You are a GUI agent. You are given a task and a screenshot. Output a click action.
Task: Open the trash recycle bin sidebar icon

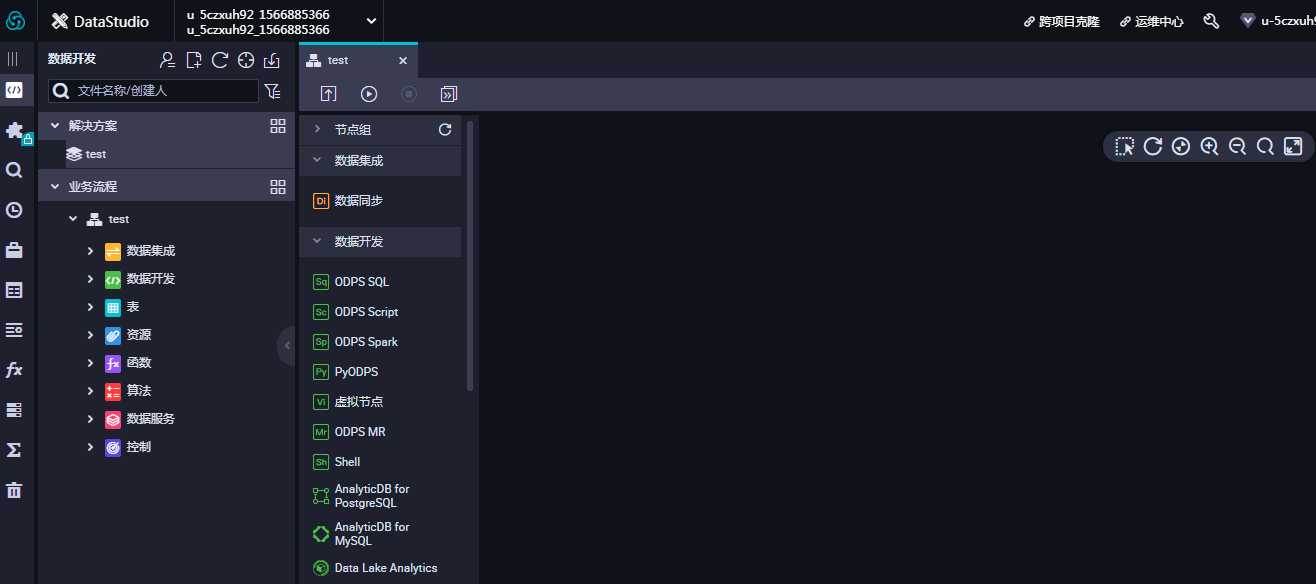pyautogui.click(x=14, y=490)
